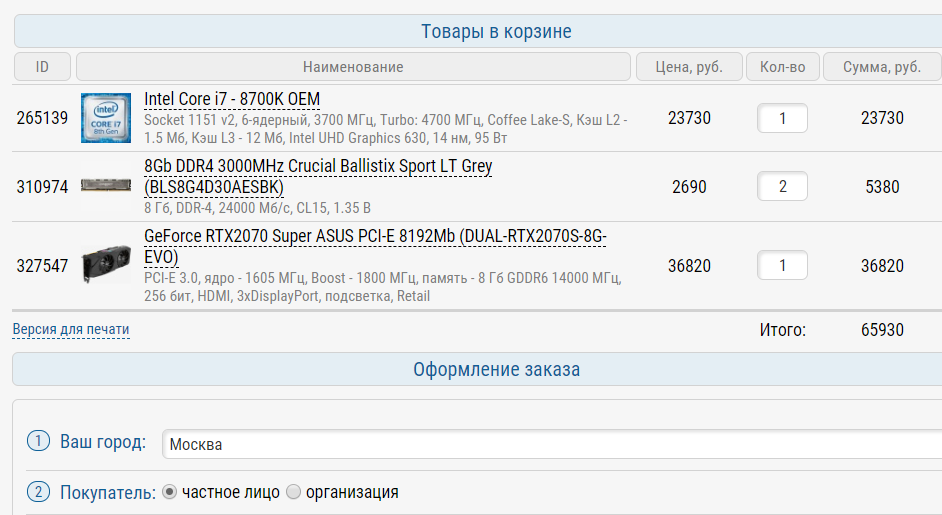942x515 pixels.
Task: Select the частное лицо radio button
Action: [x=169, y=492]
